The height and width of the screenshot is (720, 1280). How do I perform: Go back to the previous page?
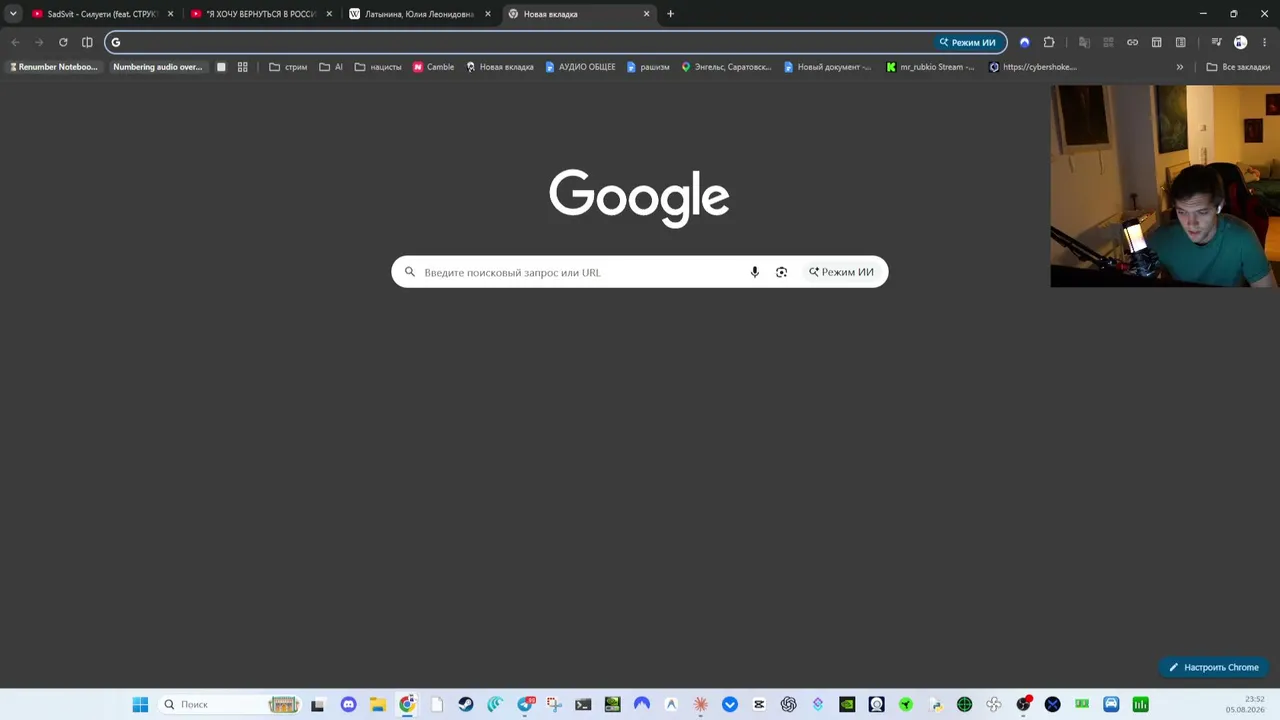[15, 42]
